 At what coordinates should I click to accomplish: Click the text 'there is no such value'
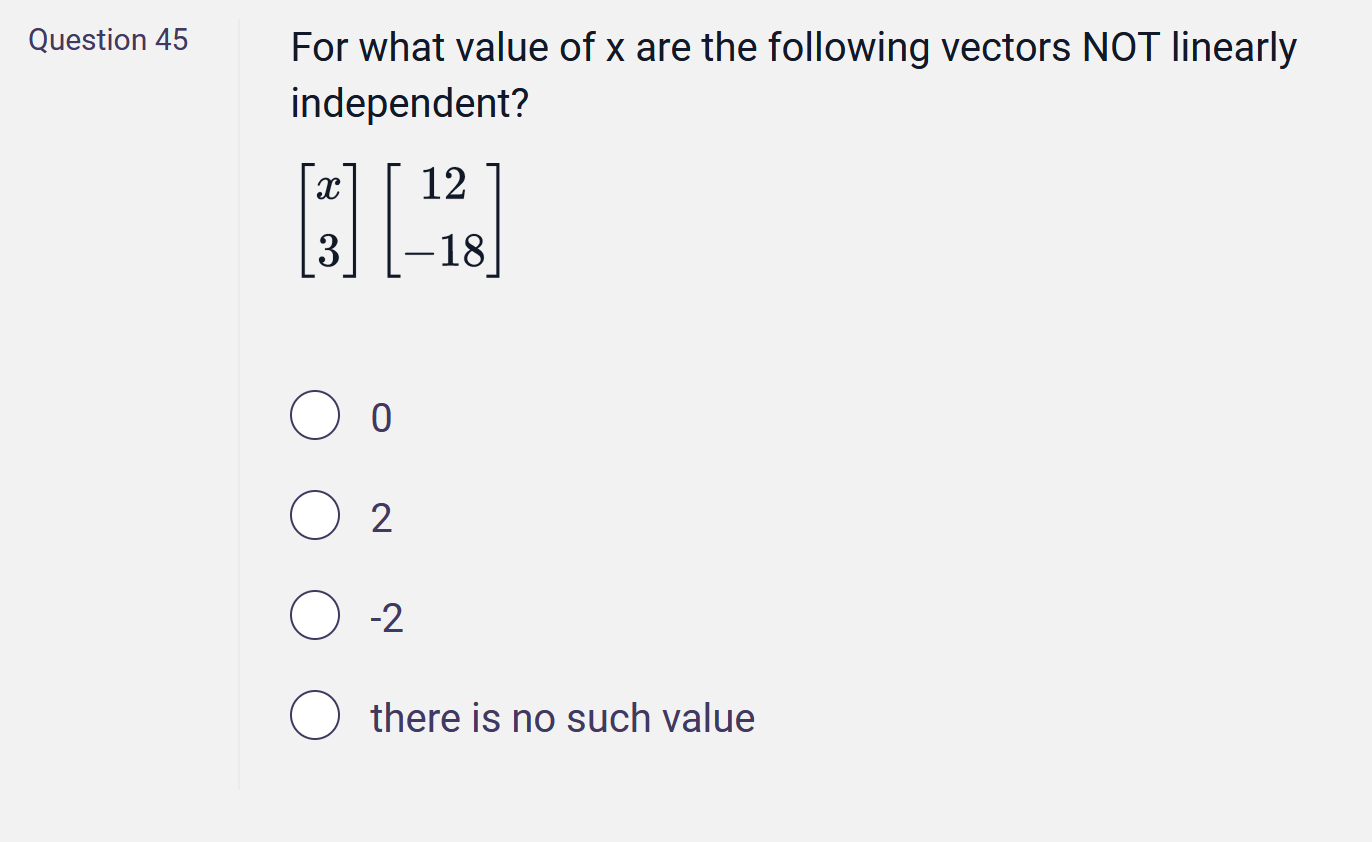point(561,717)
